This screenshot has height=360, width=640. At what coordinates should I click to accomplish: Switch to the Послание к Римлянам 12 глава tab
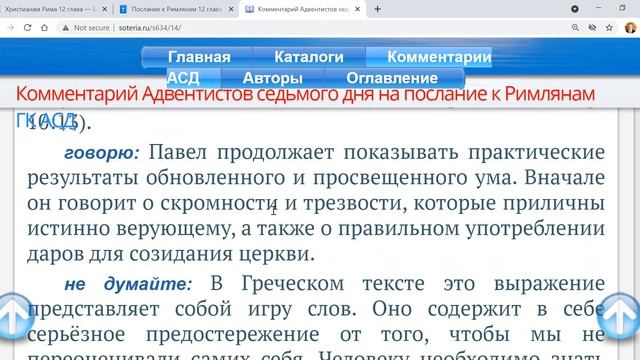pos(176,9)
